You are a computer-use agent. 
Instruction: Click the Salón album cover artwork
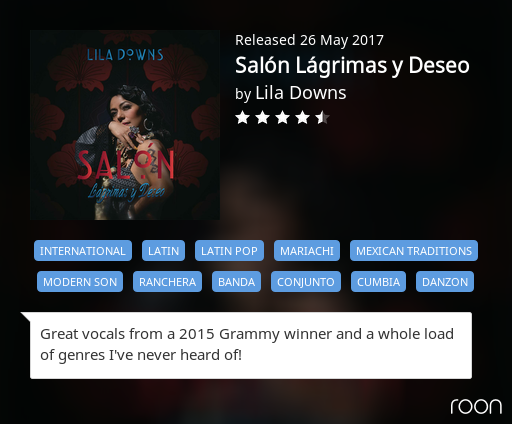125,125
